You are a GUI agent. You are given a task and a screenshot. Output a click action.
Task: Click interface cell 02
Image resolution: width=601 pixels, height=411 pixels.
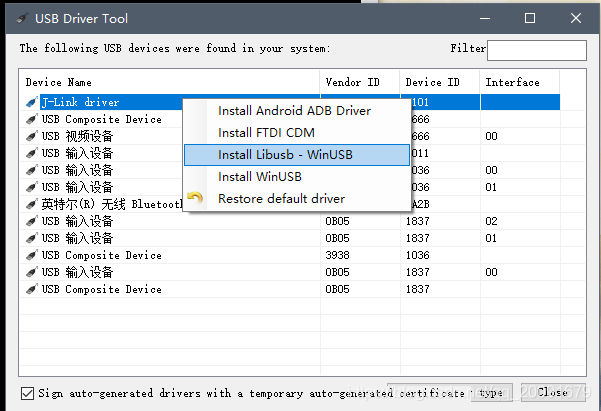coord(491,221)
